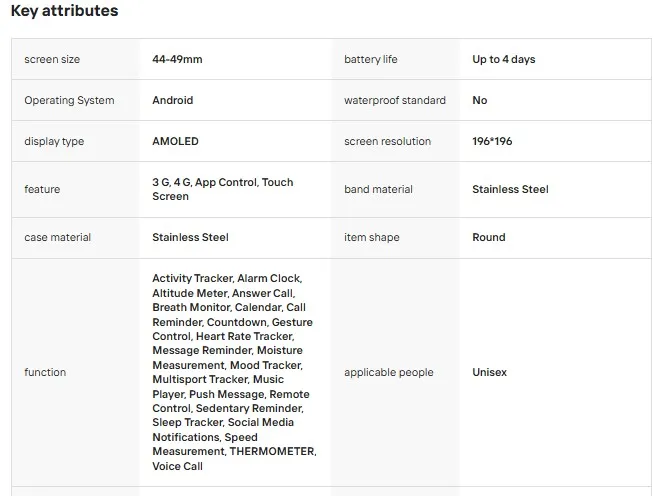
Task: Click the "item shape" label
Action: [x=371, y=238]
